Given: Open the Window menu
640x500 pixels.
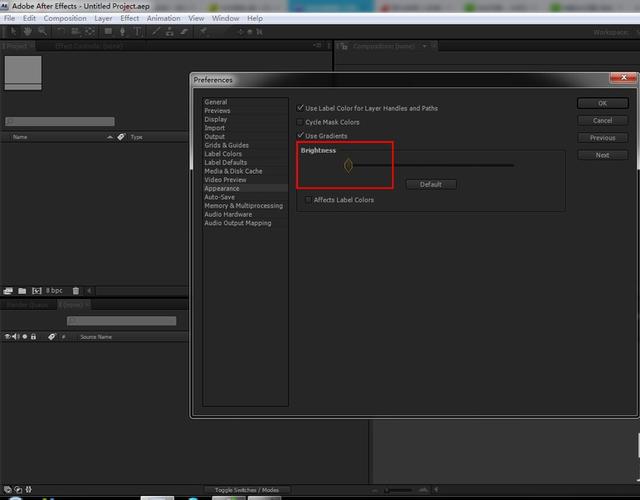Looking at the screenshot, I should point(225,18).
